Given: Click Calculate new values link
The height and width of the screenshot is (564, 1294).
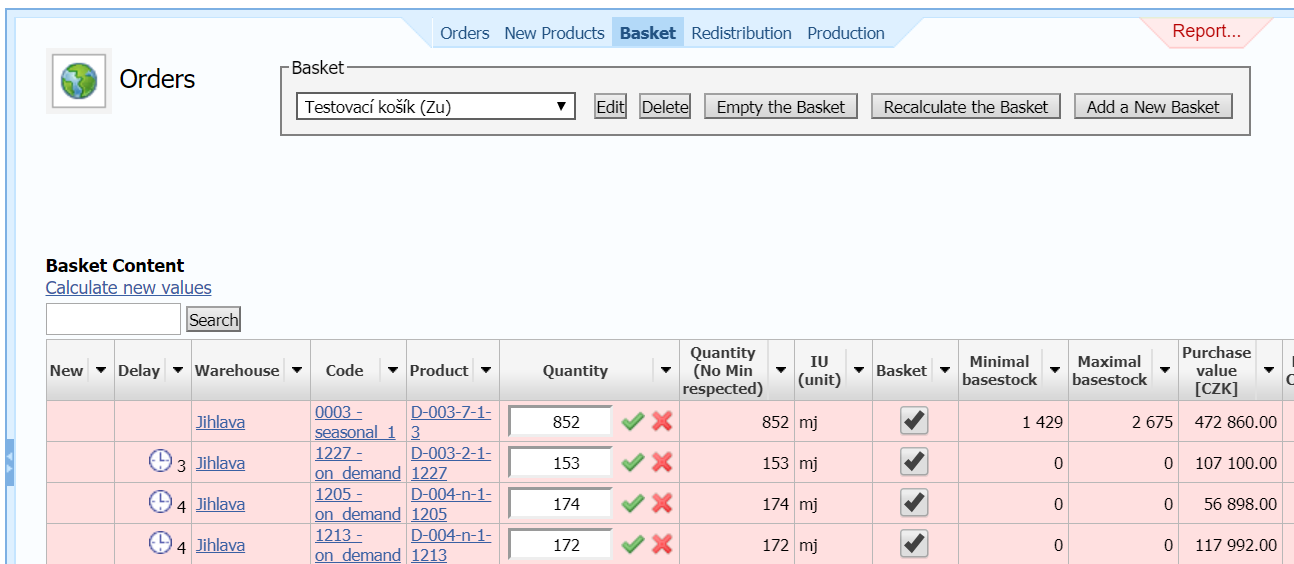Looking at the screenshot, I should click(x=128, y=288).
